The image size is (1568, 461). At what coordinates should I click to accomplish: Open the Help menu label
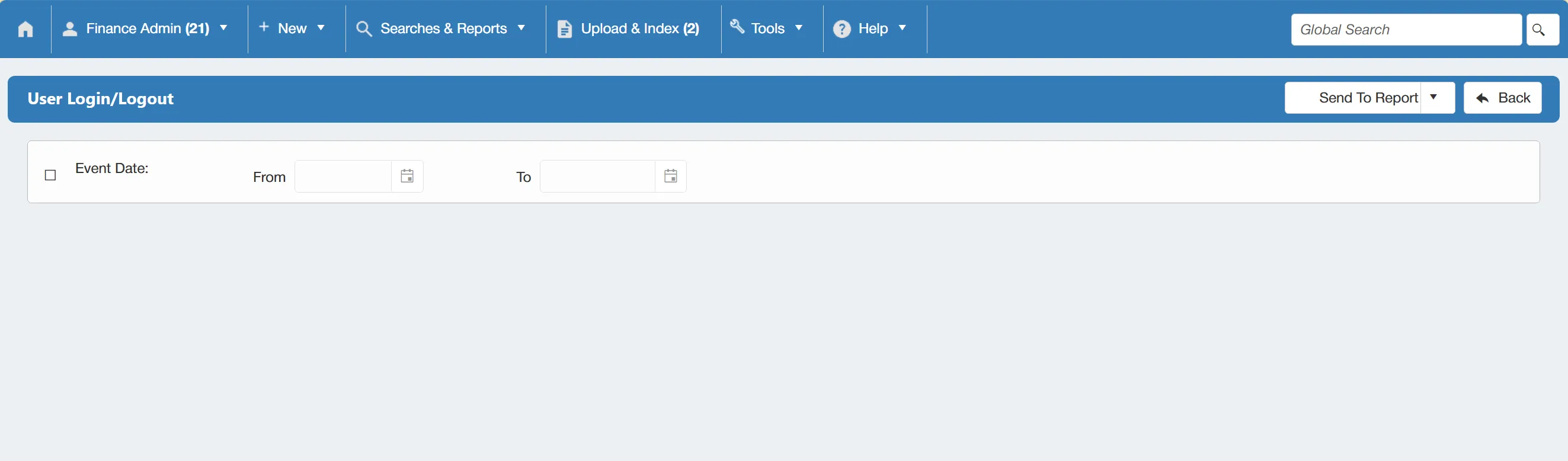pyautogui.click(x=873, y=28)
